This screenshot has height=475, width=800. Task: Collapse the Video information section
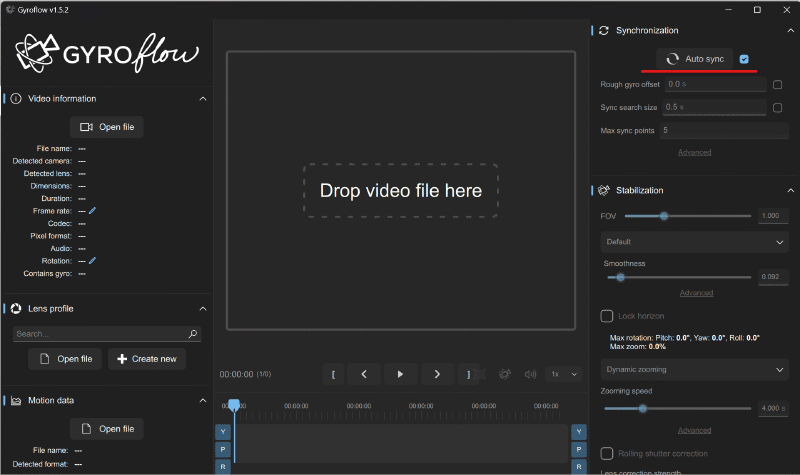203,99
